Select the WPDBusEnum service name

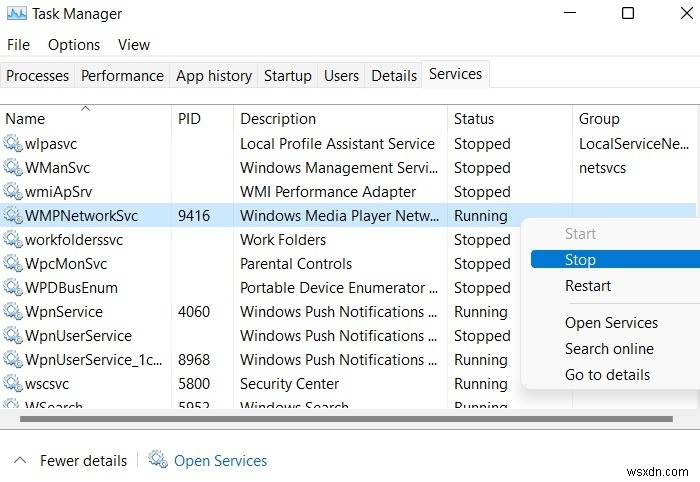click(x=71, y=287)
